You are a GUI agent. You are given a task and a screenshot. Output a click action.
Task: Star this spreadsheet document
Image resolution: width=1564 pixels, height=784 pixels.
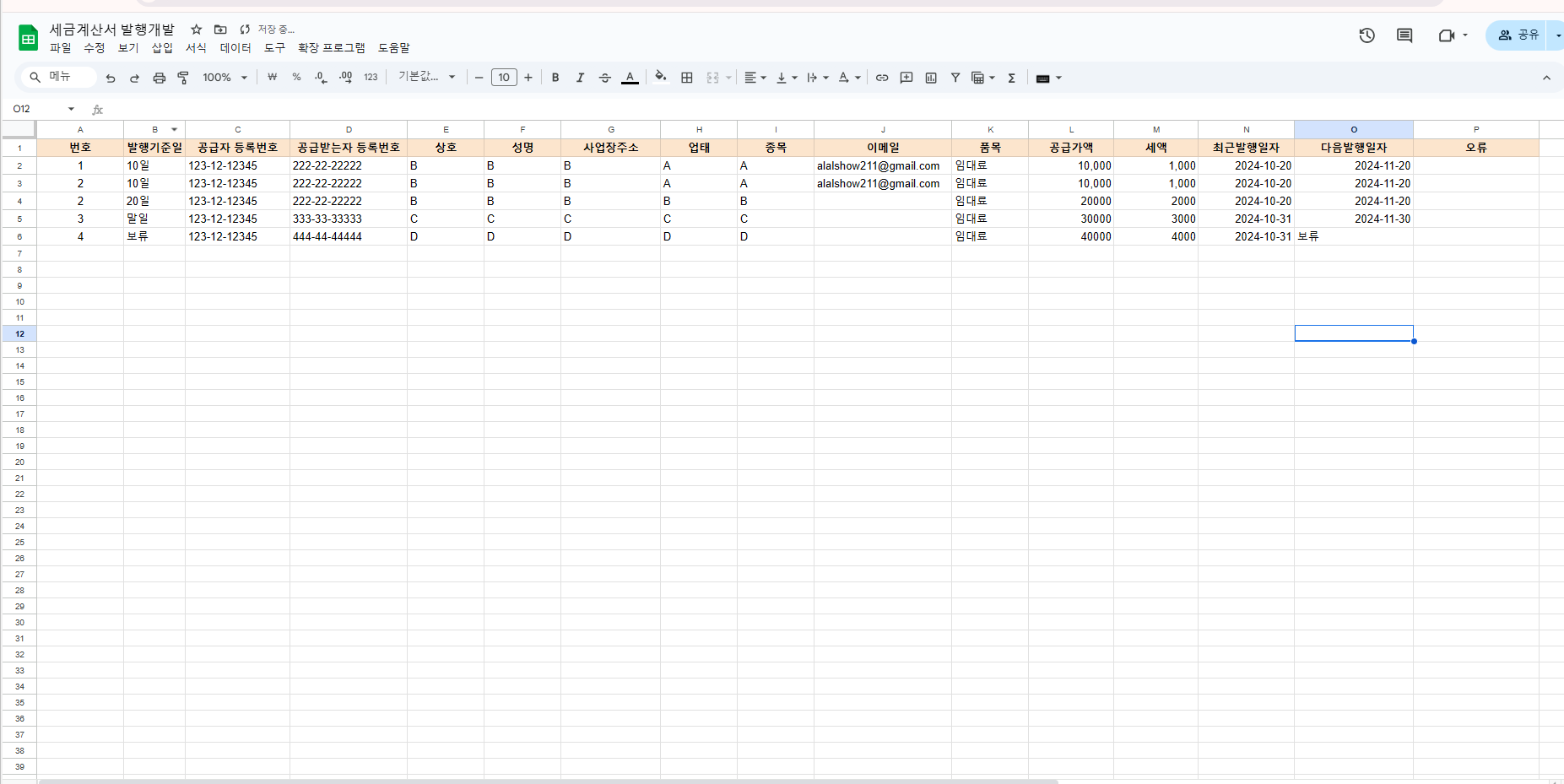click(197, 30)
